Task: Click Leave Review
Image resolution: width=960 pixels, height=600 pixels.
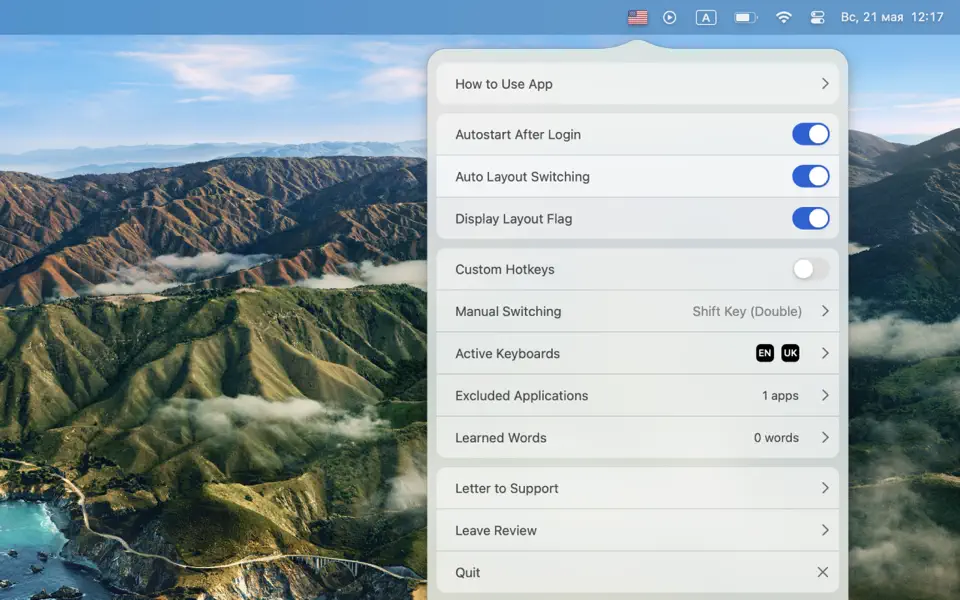Action: coord(638,530)
